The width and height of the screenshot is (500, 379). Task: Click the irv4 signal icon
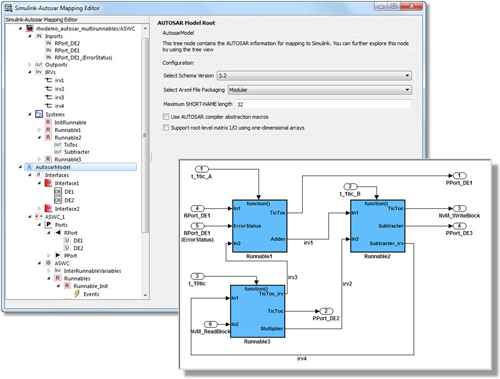coord(49,105)
